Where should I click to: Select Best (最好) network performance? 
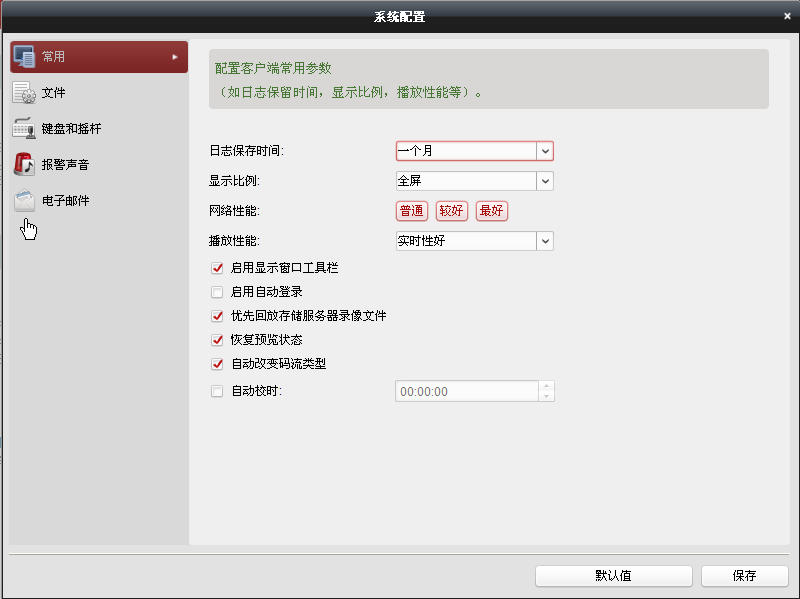492,211
